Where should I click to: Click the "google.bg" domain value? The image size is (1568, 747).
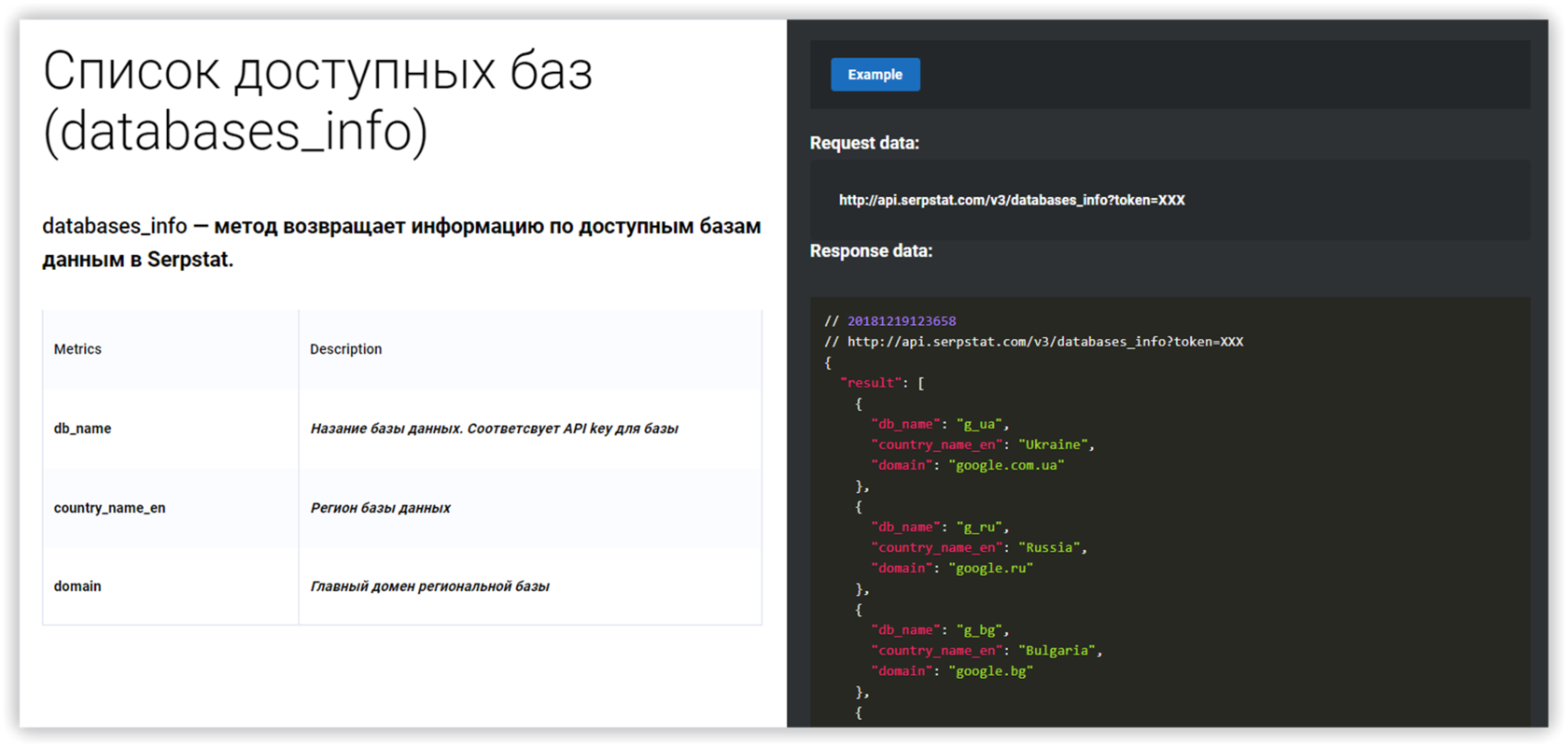tap(990, 671)
